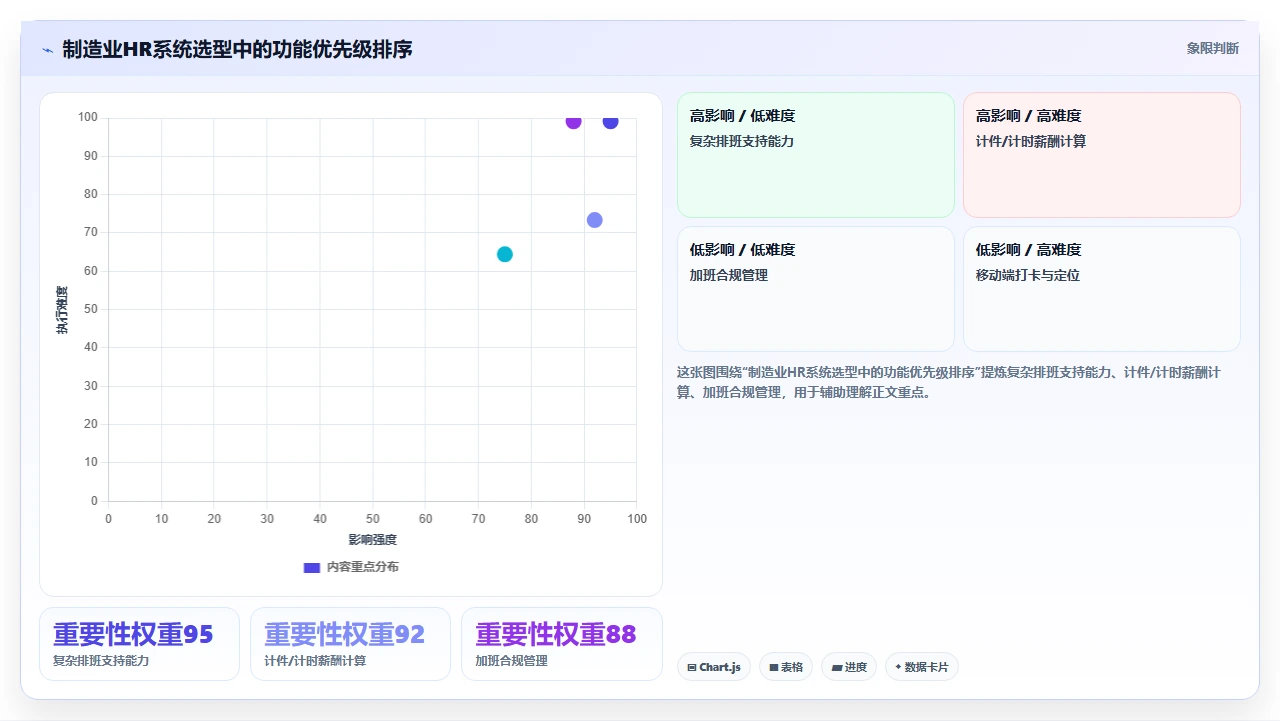The width and height of the screenshot is (1280, 721).
Task: Click 计件/计时薪酬计算 label under weight 92
Action: 315,661
